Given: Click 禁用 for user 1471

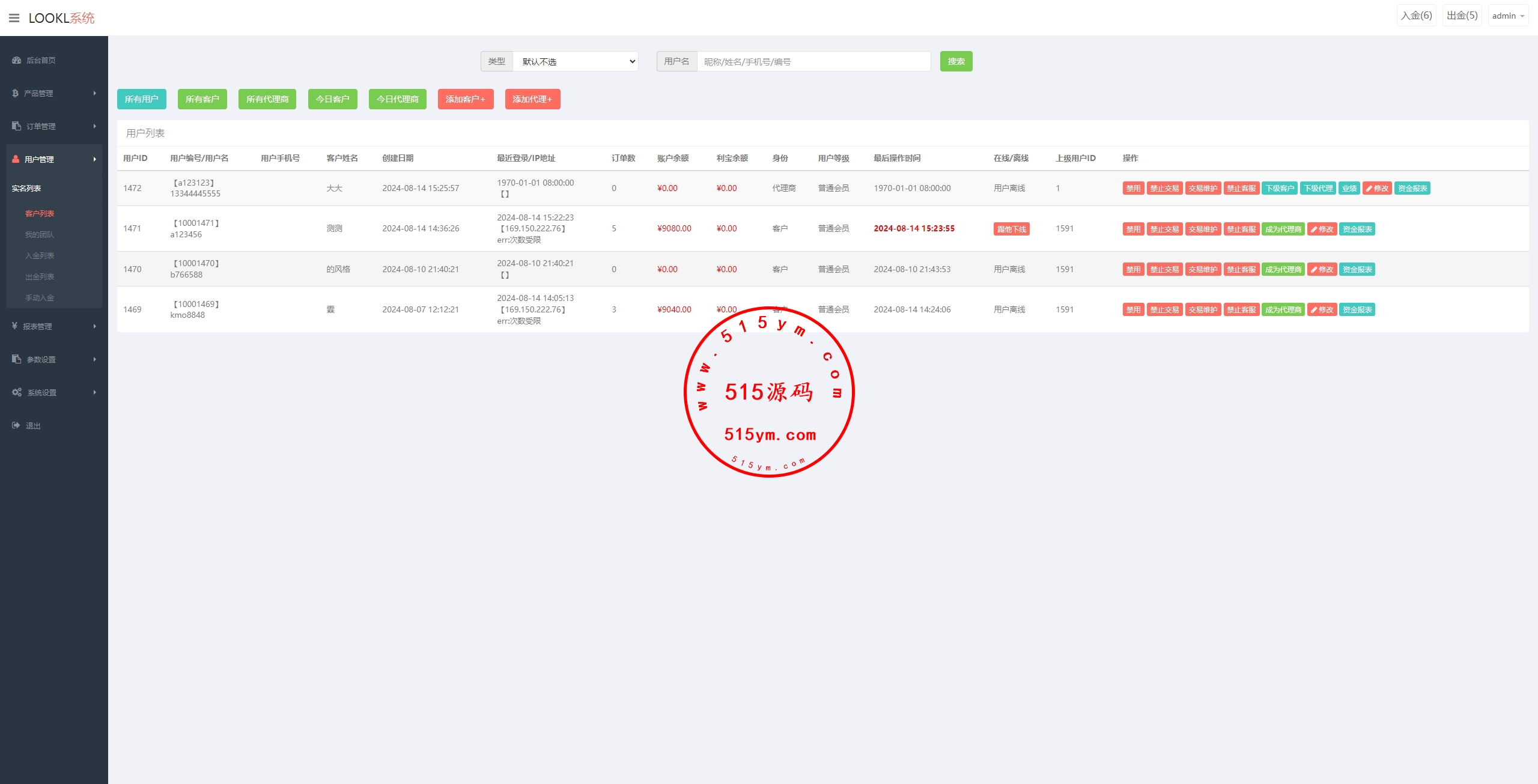Looking at the screenshot, I should tap(1133, 229).
